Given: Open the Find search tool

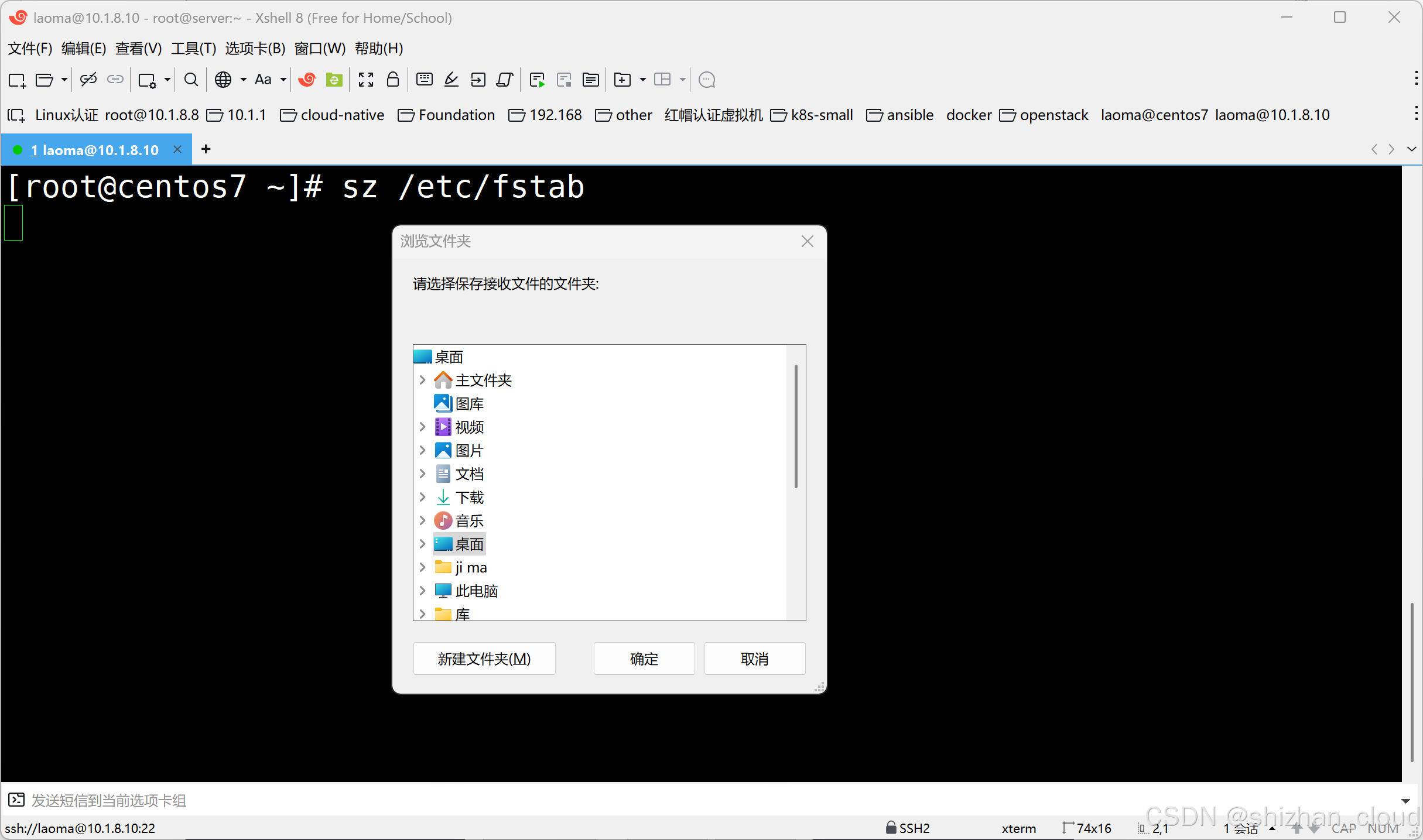Looking at the screenshot, I should pos(191,80).
